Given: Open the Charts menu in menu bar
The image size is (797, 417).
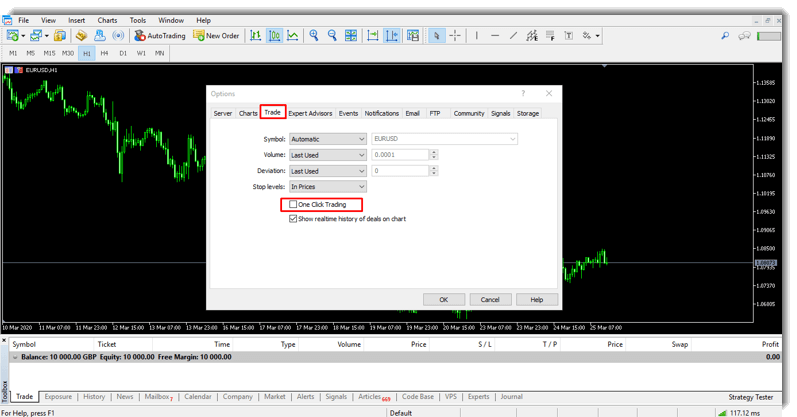Looking at the screenshot, I should (x=107, y=20).
